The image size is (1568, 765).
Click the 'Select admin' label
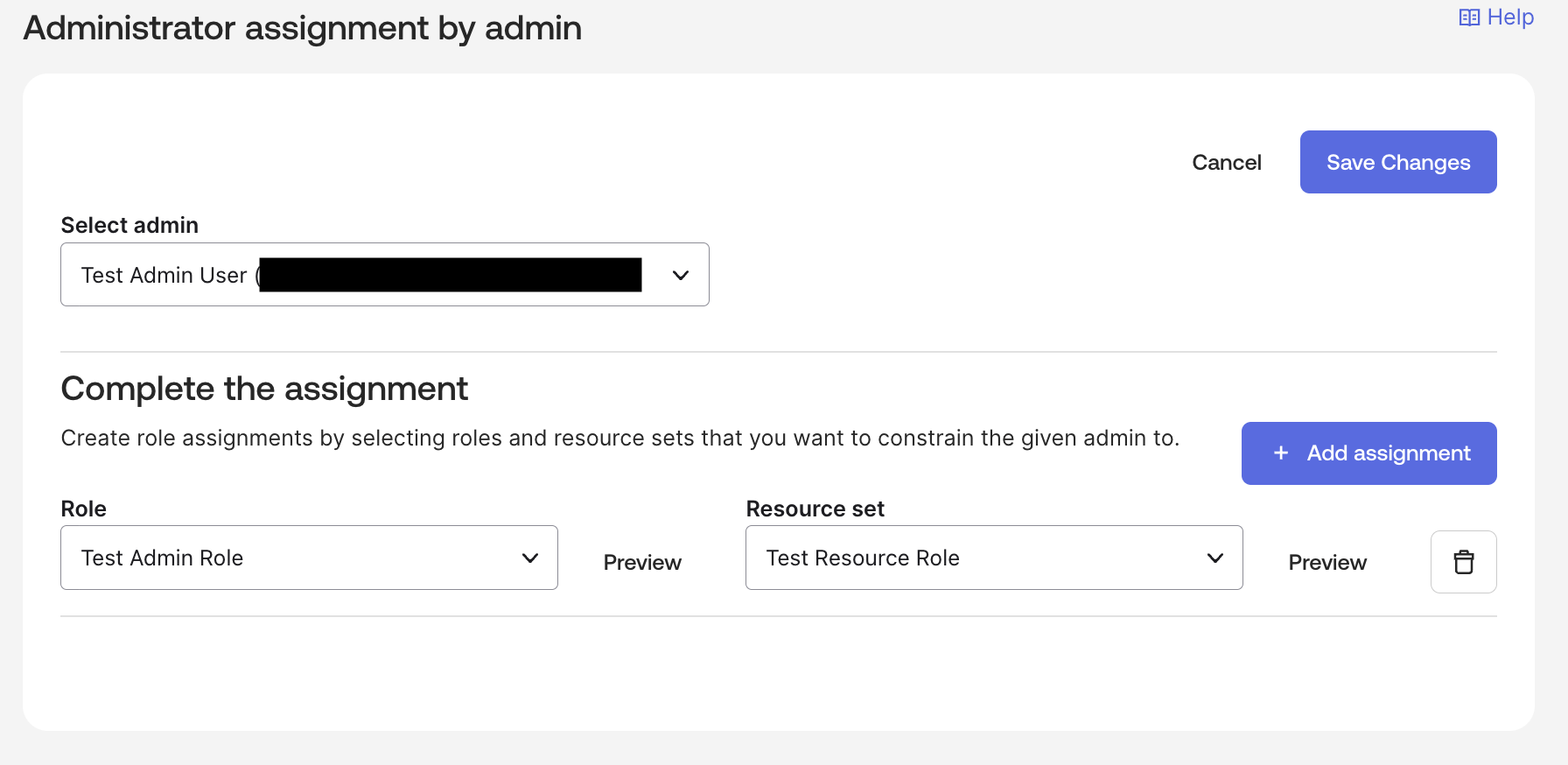(129, 225)
